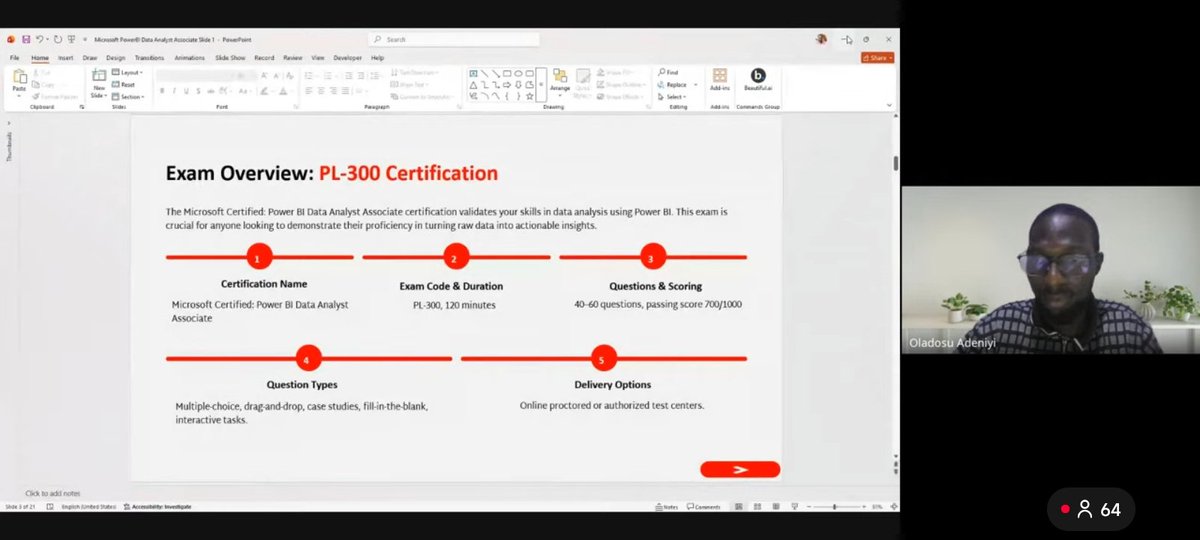
Task: Switch to the Slide Show tab
Action: point(230,58)
